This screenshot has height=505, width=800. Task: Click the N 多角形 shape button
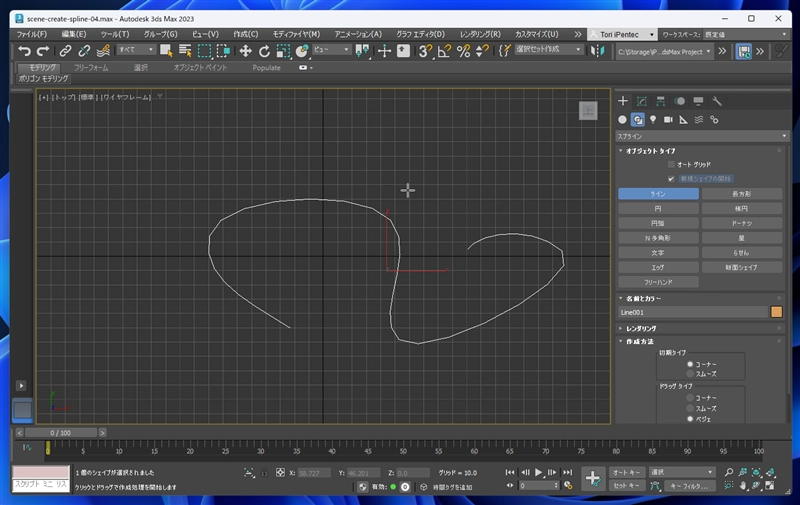(658, 238)
